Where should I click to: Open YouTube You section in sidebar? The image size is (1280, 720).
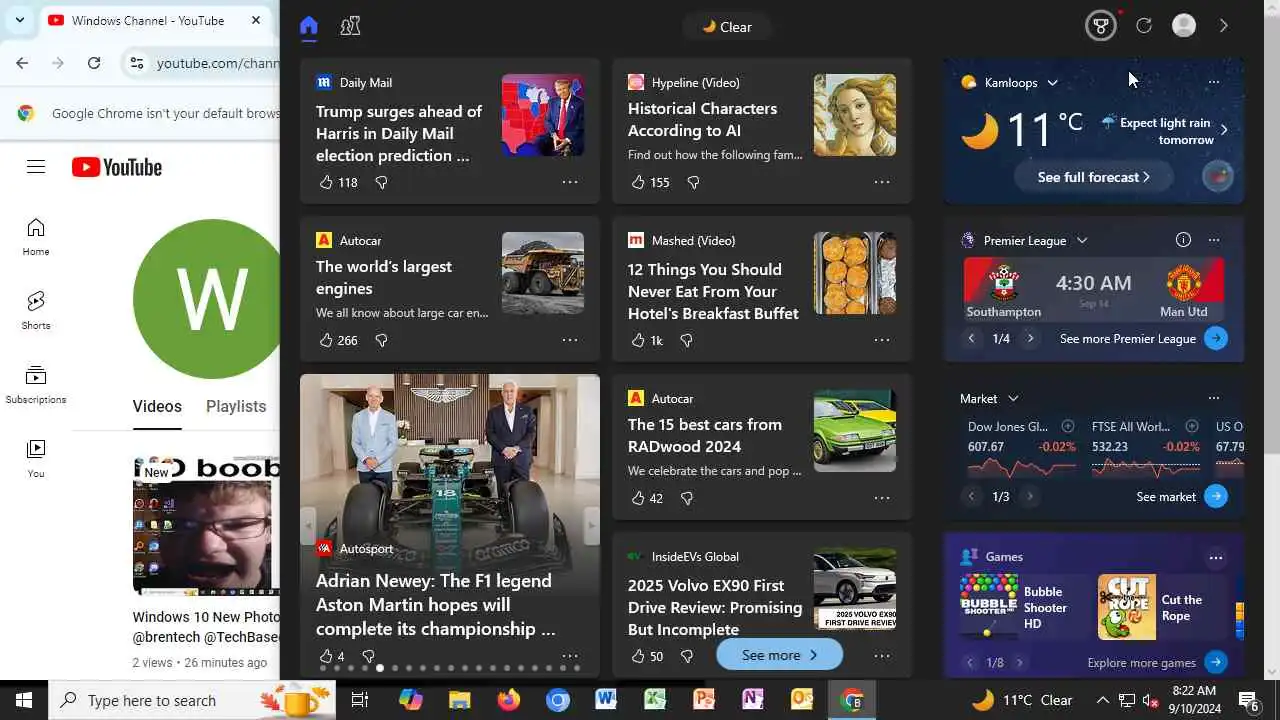(36, 459)
